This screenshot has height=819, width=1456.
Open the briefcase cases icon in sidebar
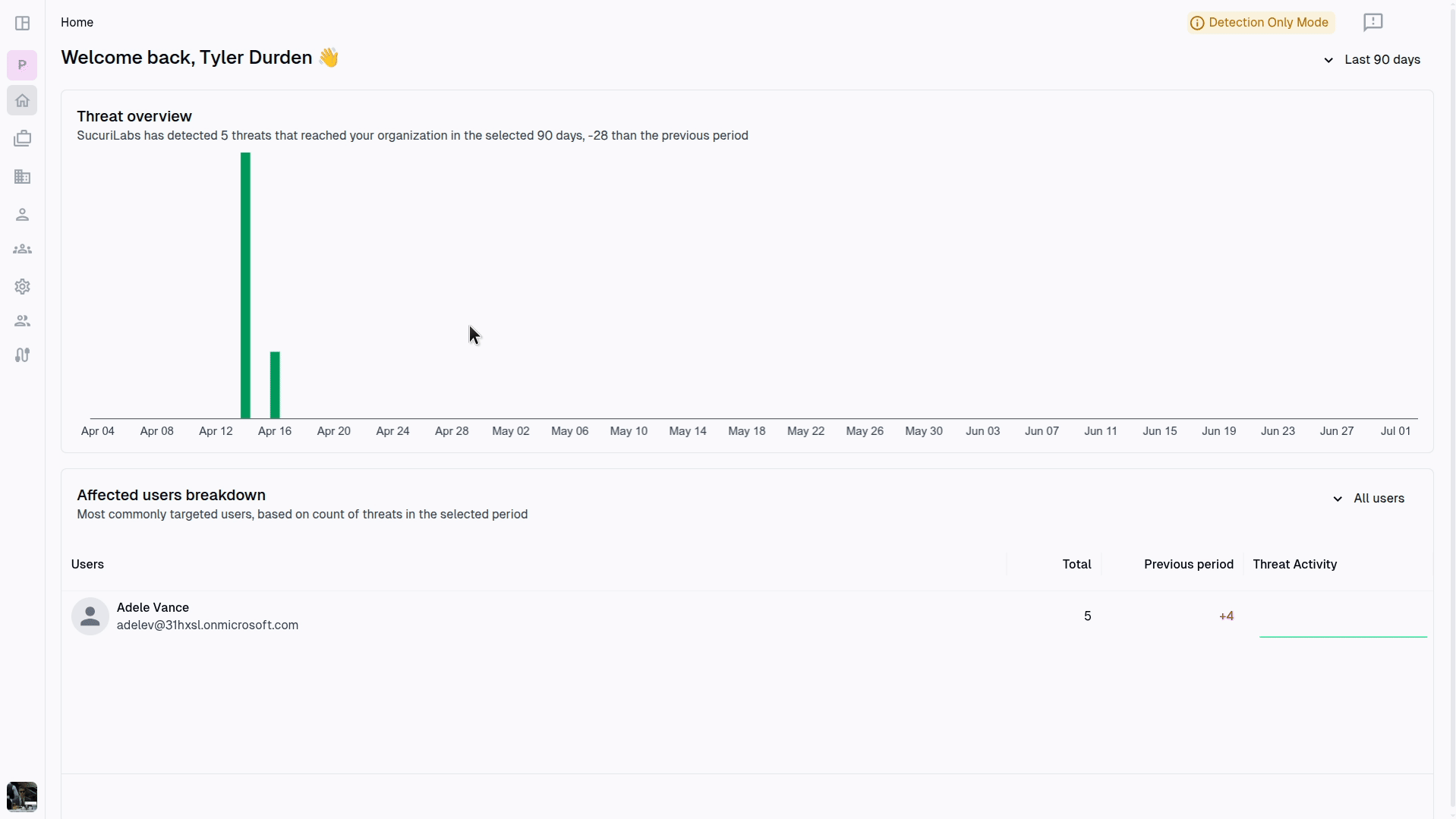point(22,139)
